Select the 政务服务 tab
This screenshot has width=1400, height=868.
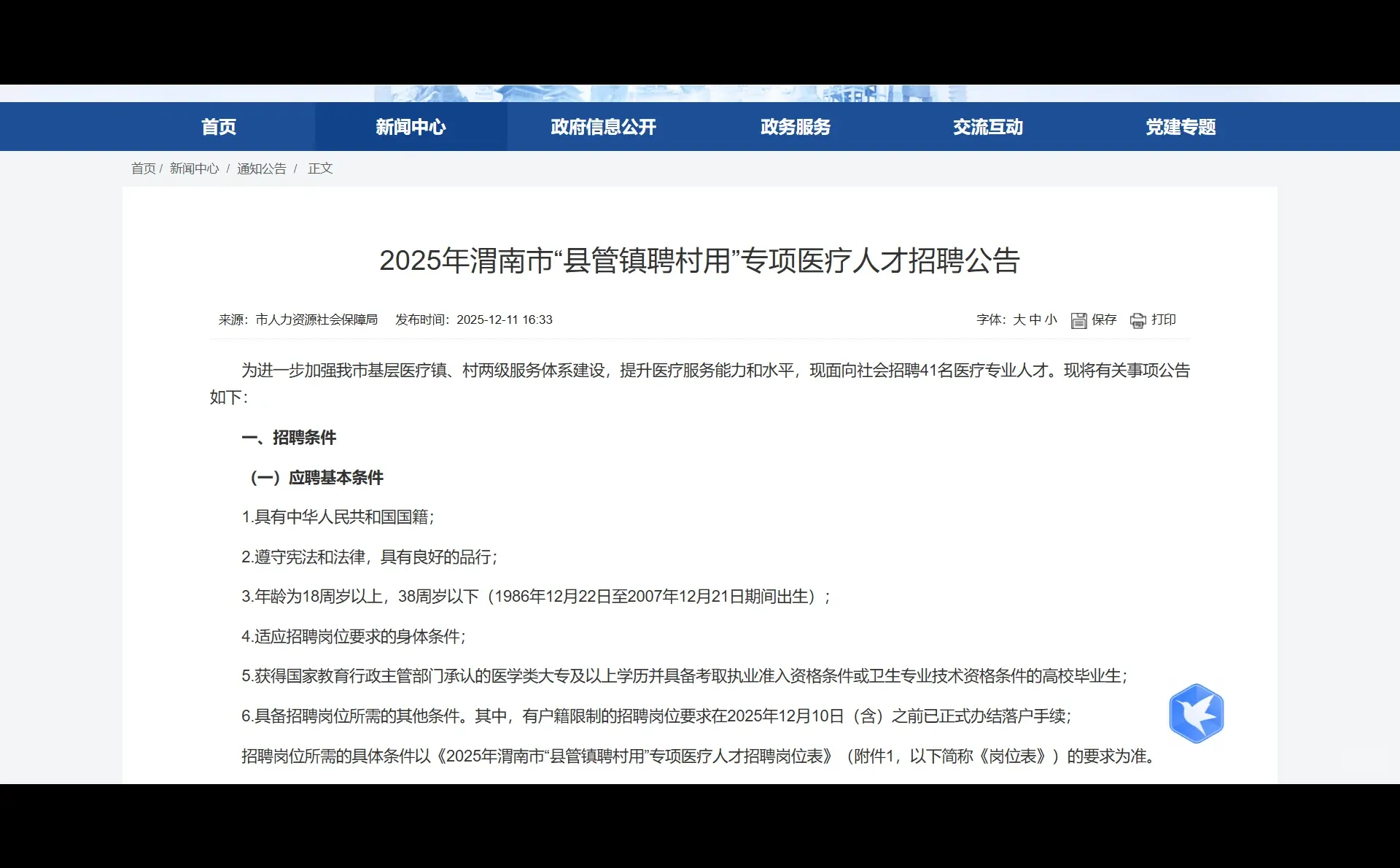click(796, 126)
